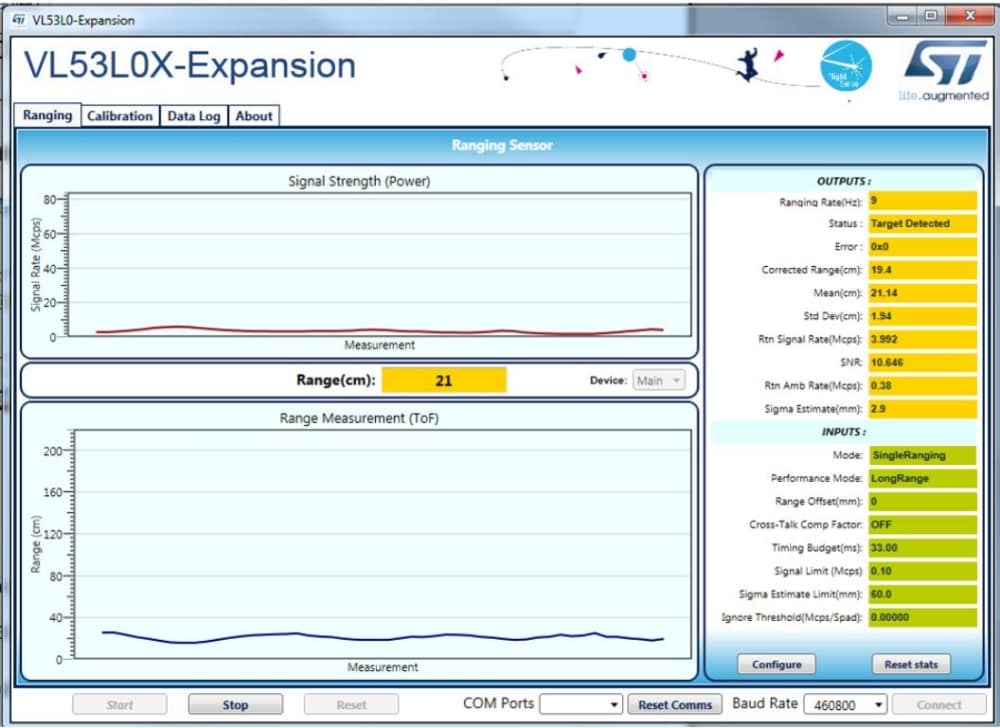
Task: Open the Data Log tab
Action: click(193, 116)
